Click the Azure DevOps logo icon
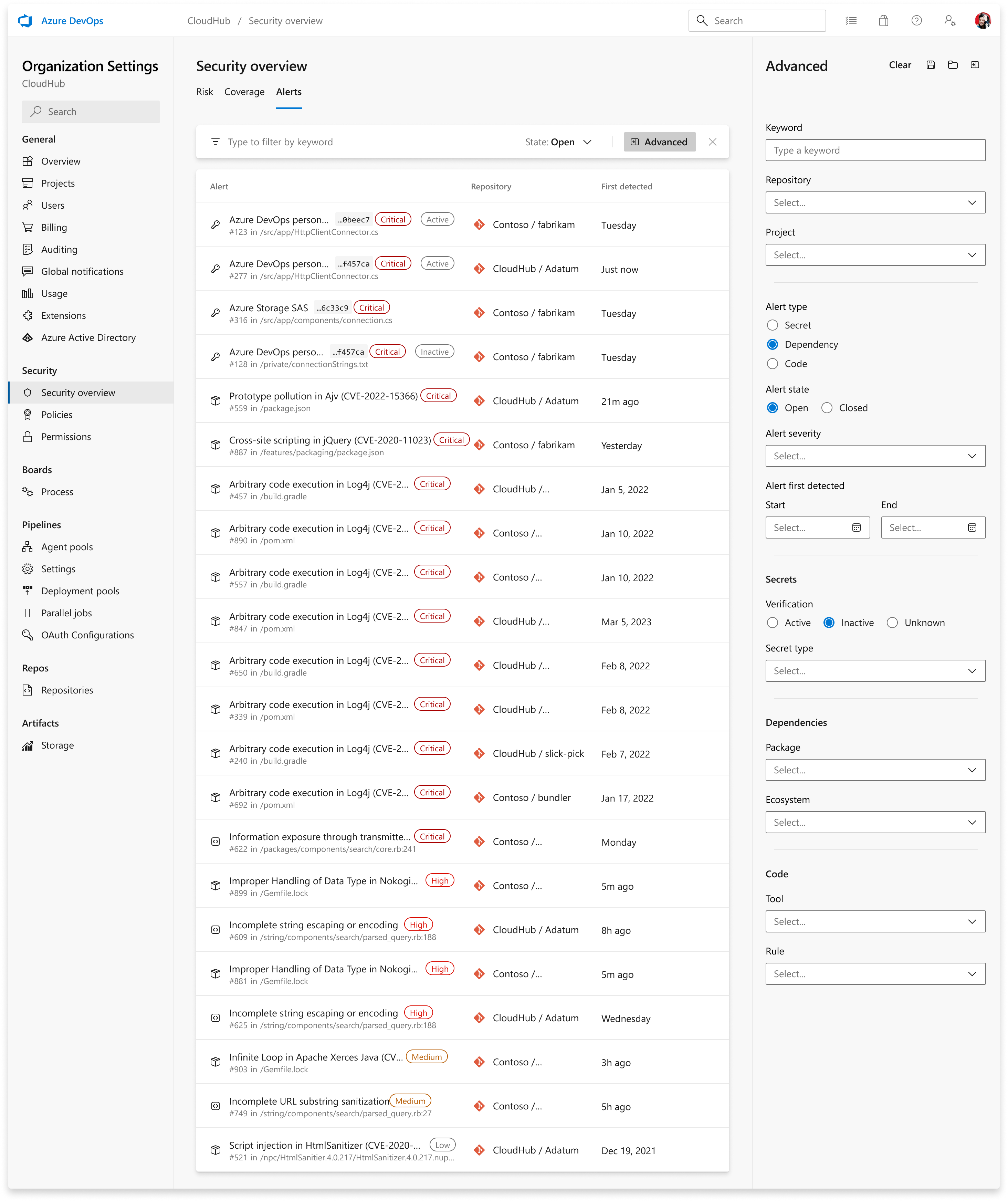 coord(25,21)
